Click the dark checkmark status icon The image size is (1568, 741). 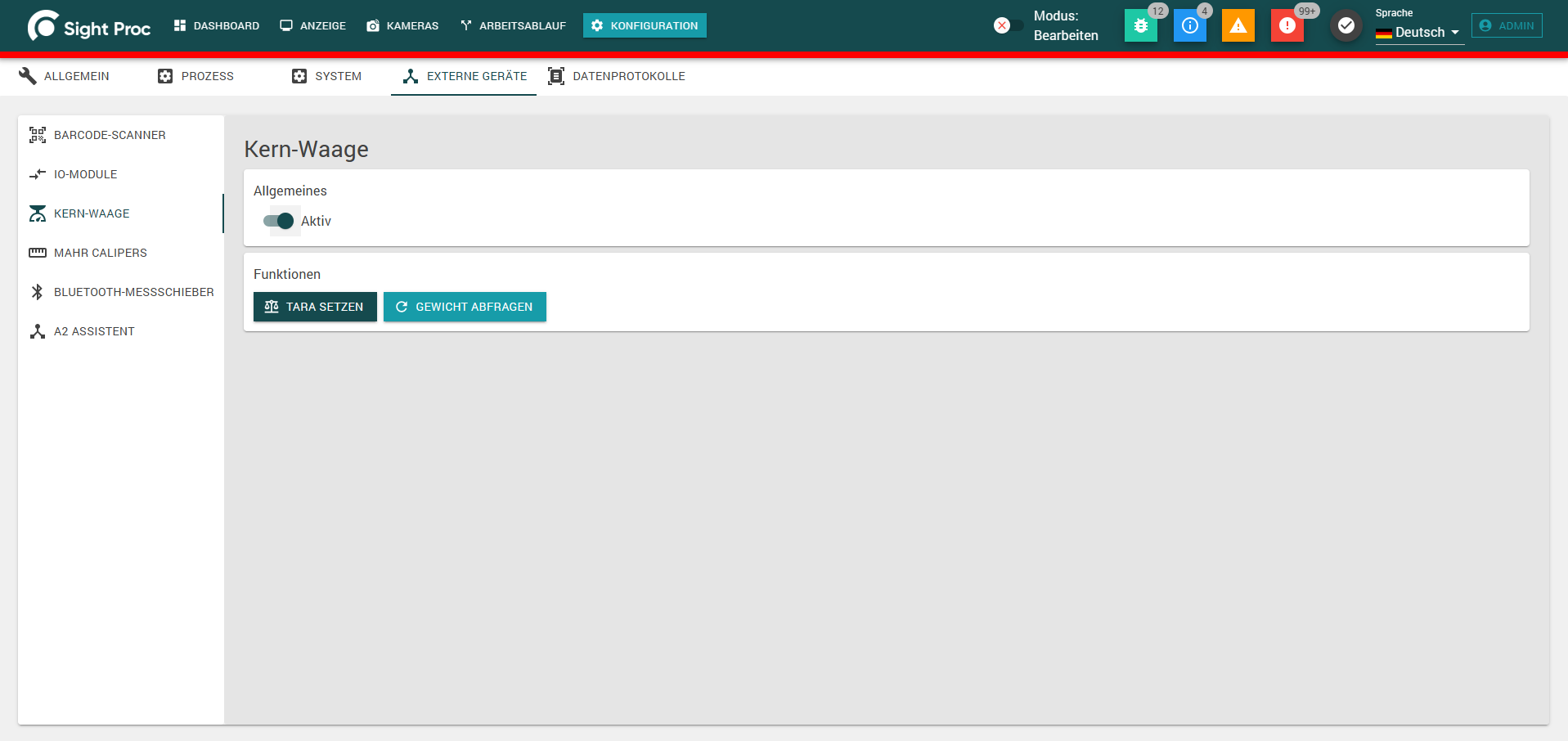(x=1346, y=25)
